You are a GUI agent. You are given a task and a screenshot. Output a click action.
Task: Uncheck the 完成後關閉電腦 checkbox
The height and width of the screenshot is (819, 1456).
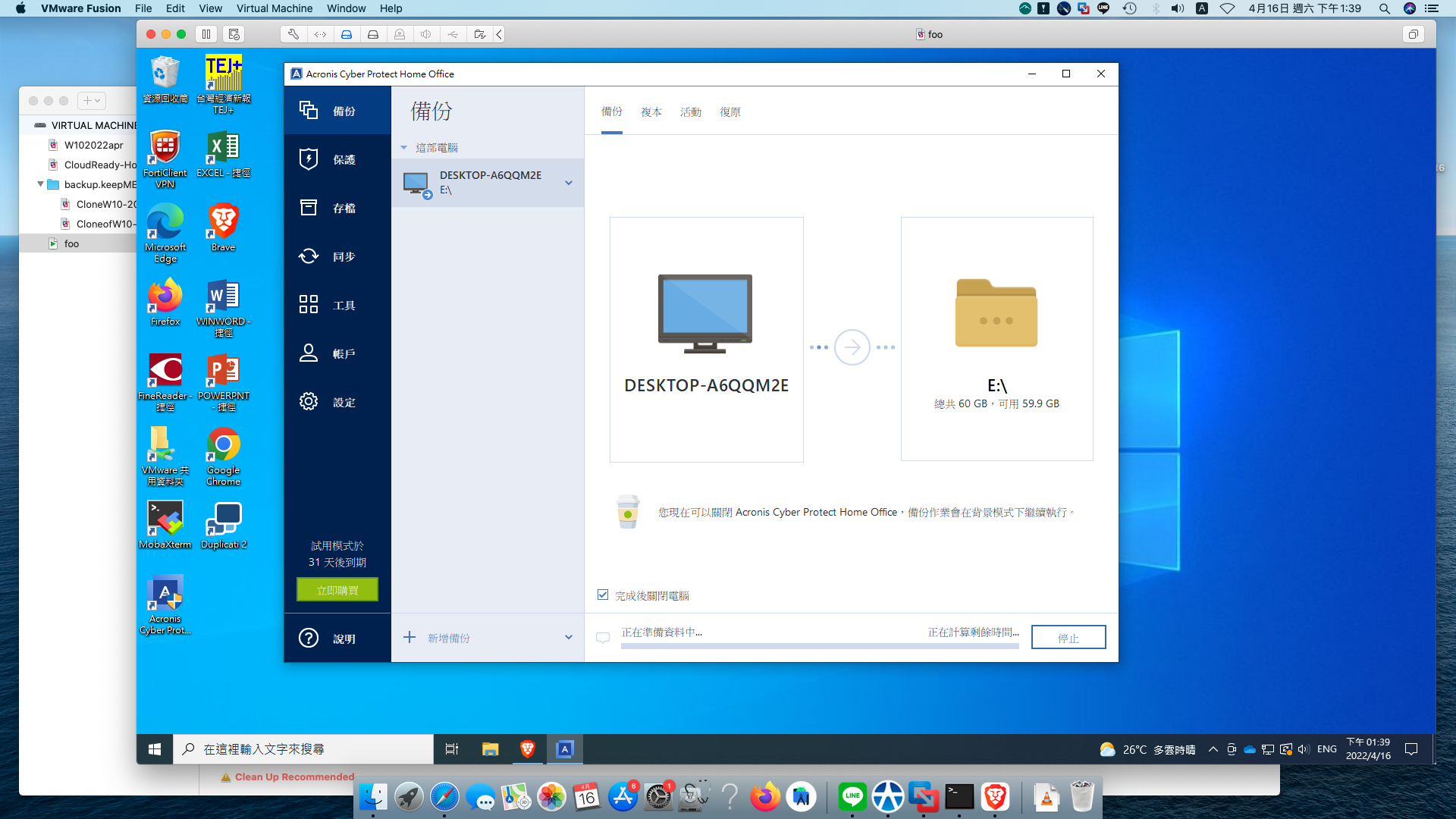pyautogui.click(x=603, y=595)
